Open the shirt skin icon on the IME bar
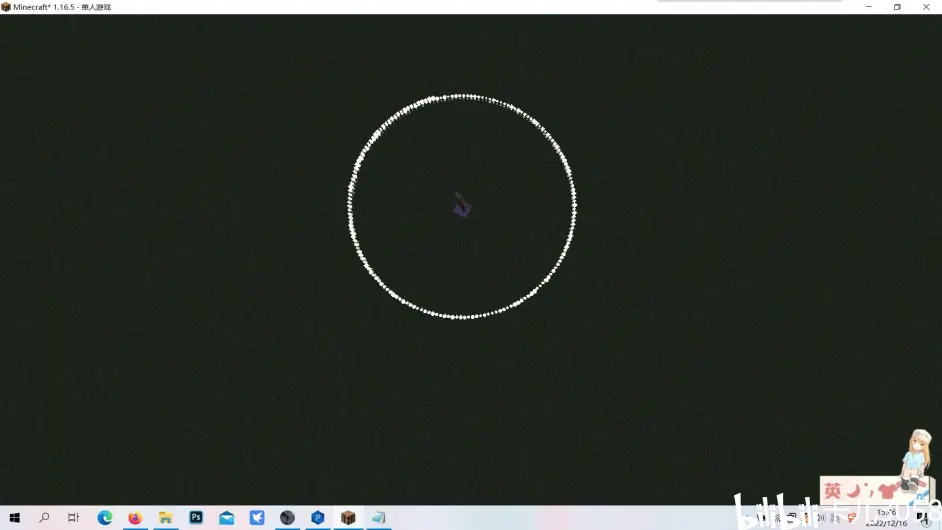The image size is (942, 530). click(x=887, y=491)
